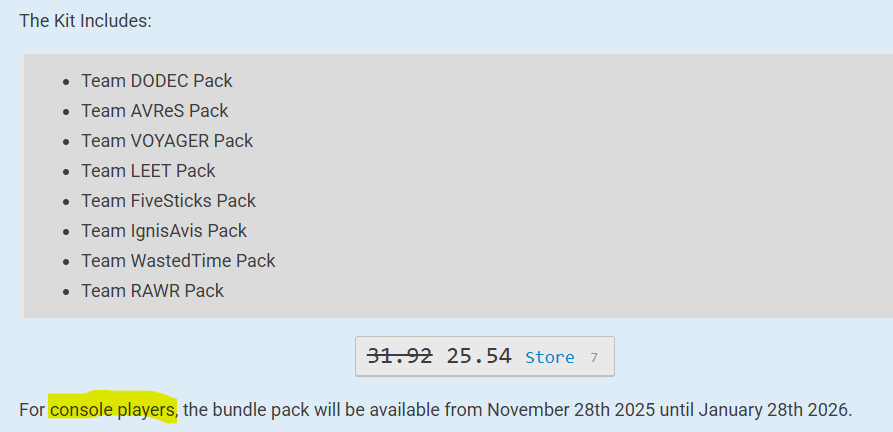Click "The Kit Includes:" heading text
The image size is (893, 432).
(x=86, y=21)
